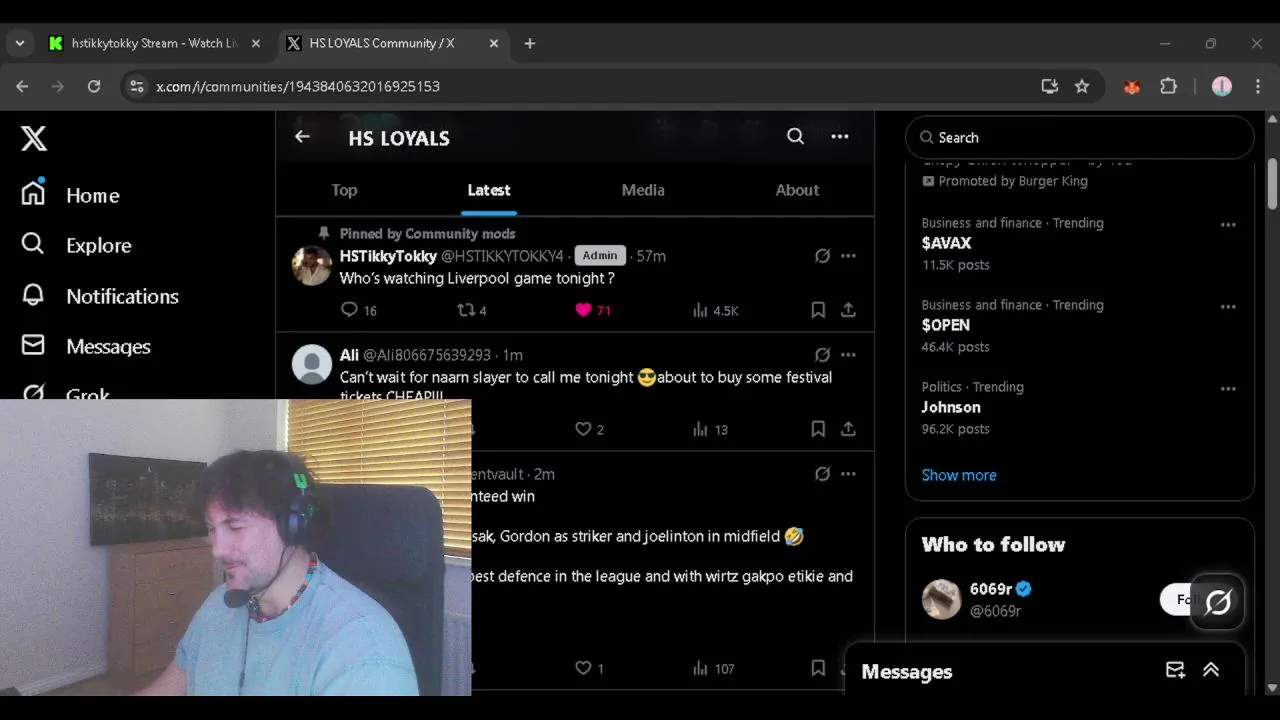
Task: Open HSTikkyTokky username link
Action: pos(388,256)
